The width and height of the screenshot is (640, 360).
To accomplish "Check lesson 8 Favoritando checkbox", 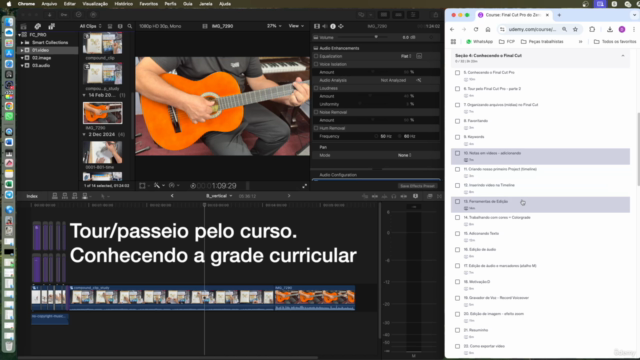I will pyautogui.click(x=458, y=121).
